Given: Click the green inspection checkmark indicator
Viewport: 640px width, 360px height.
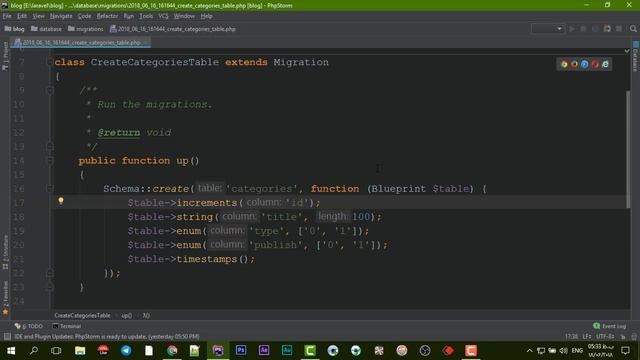Looking at the screenshot, I should [x=627, y=51].
